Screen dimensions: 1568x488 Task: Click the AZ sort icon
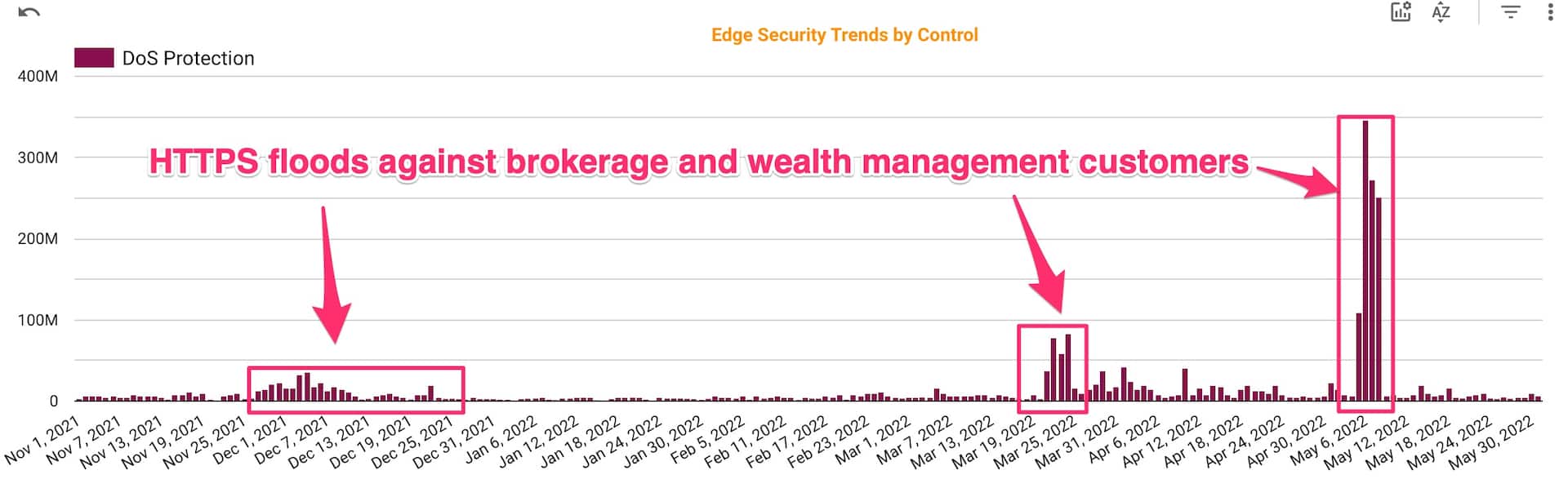click(x=1441, y=12)
